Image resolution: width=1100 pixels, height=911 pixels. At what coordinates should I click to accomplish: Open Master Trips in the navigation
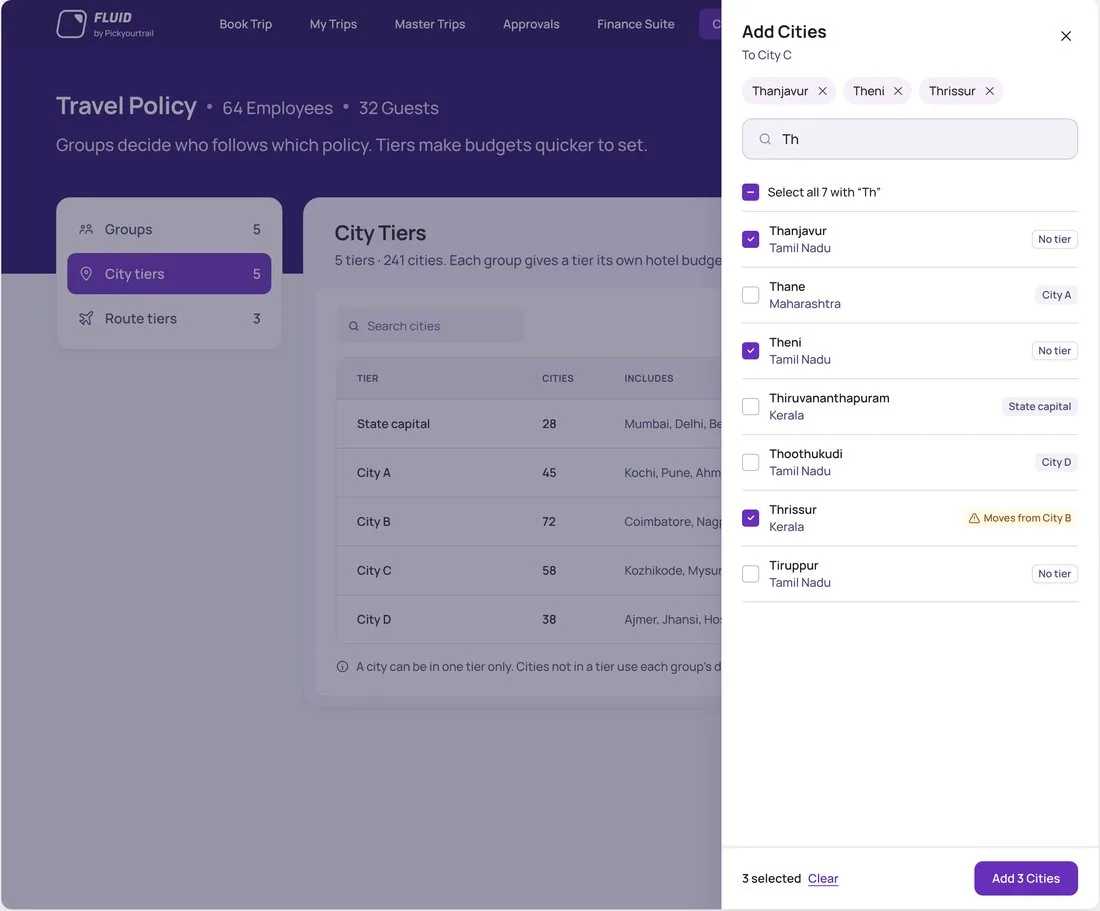pos(430,24)
